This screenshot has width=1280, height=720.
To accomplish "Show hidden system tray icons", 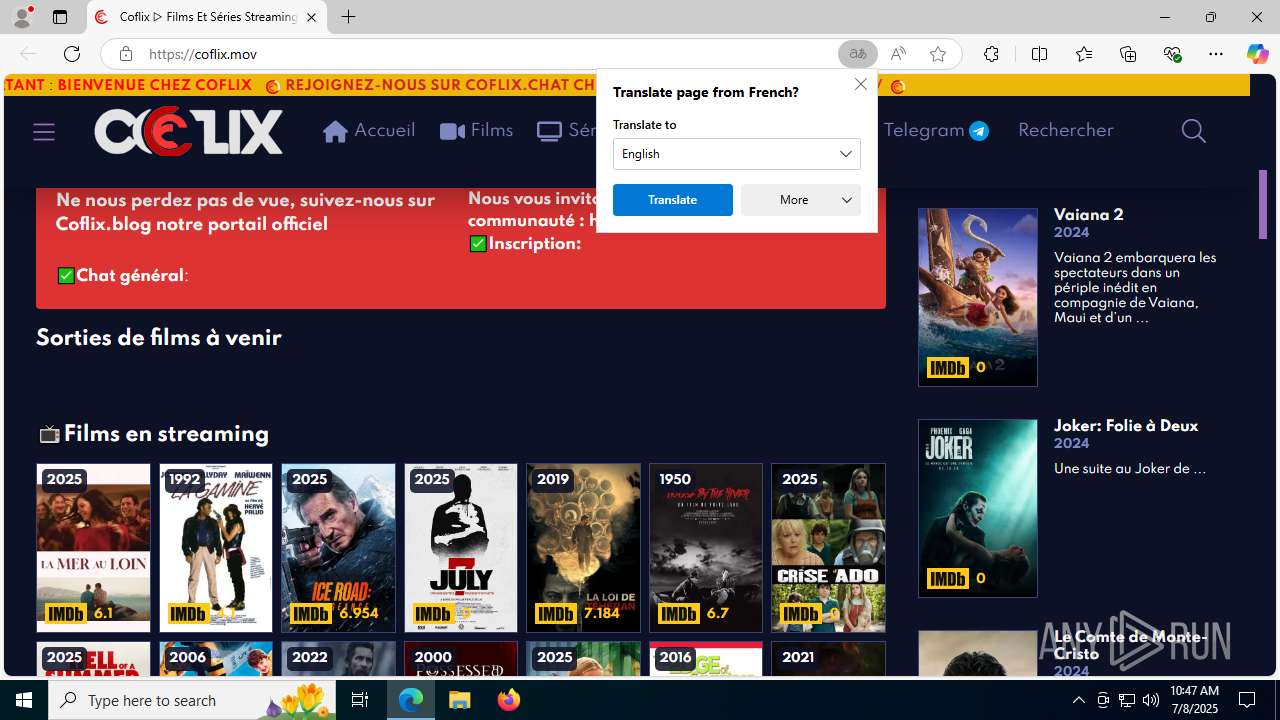I will pos(1078,700).
